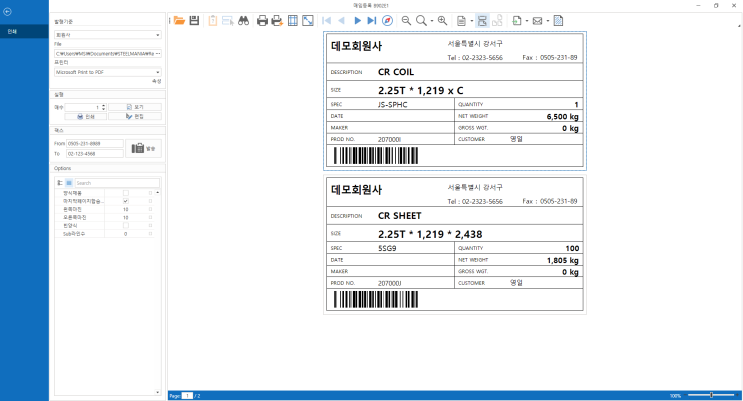Click the 1,805 kg net weight value

point(562,260)
